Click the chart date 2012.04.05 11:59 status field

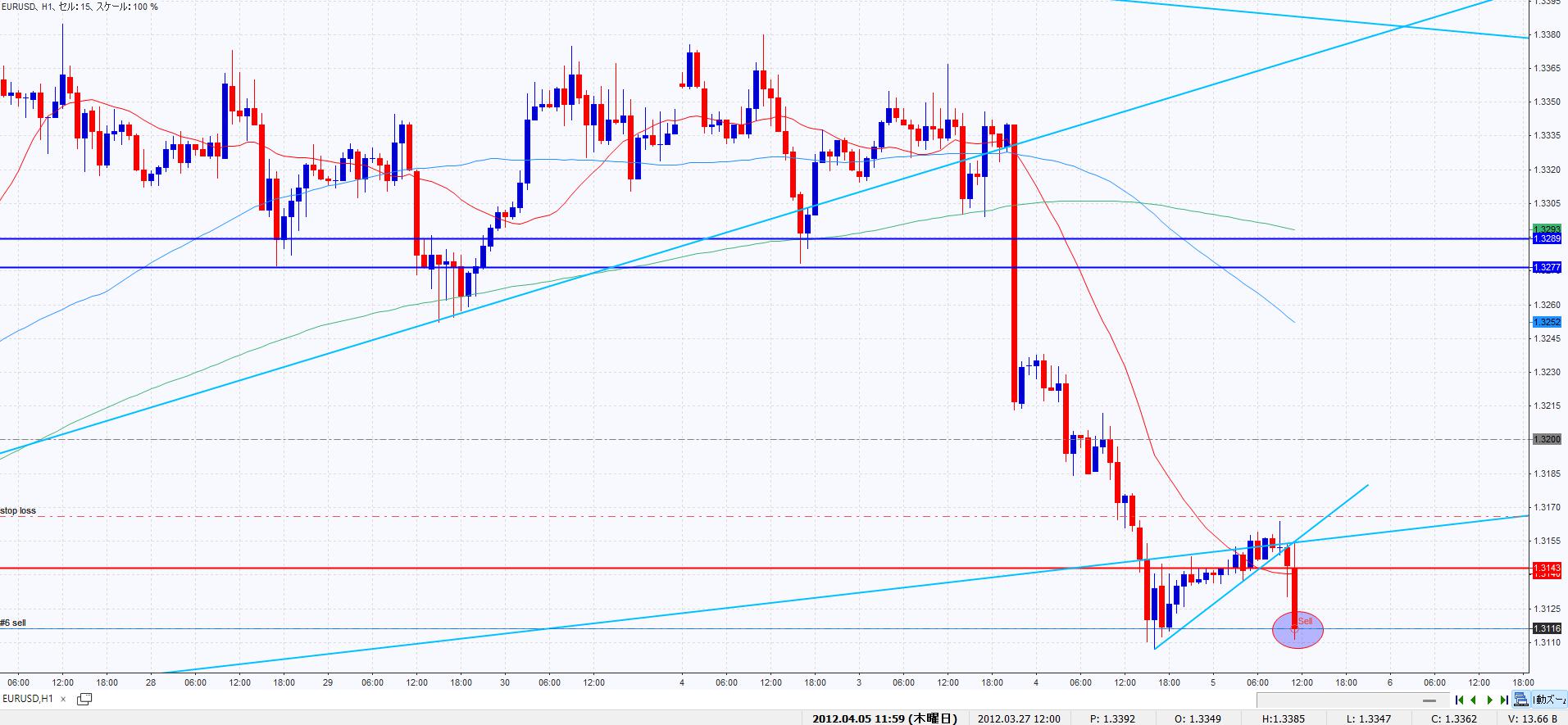coord(884,718)
